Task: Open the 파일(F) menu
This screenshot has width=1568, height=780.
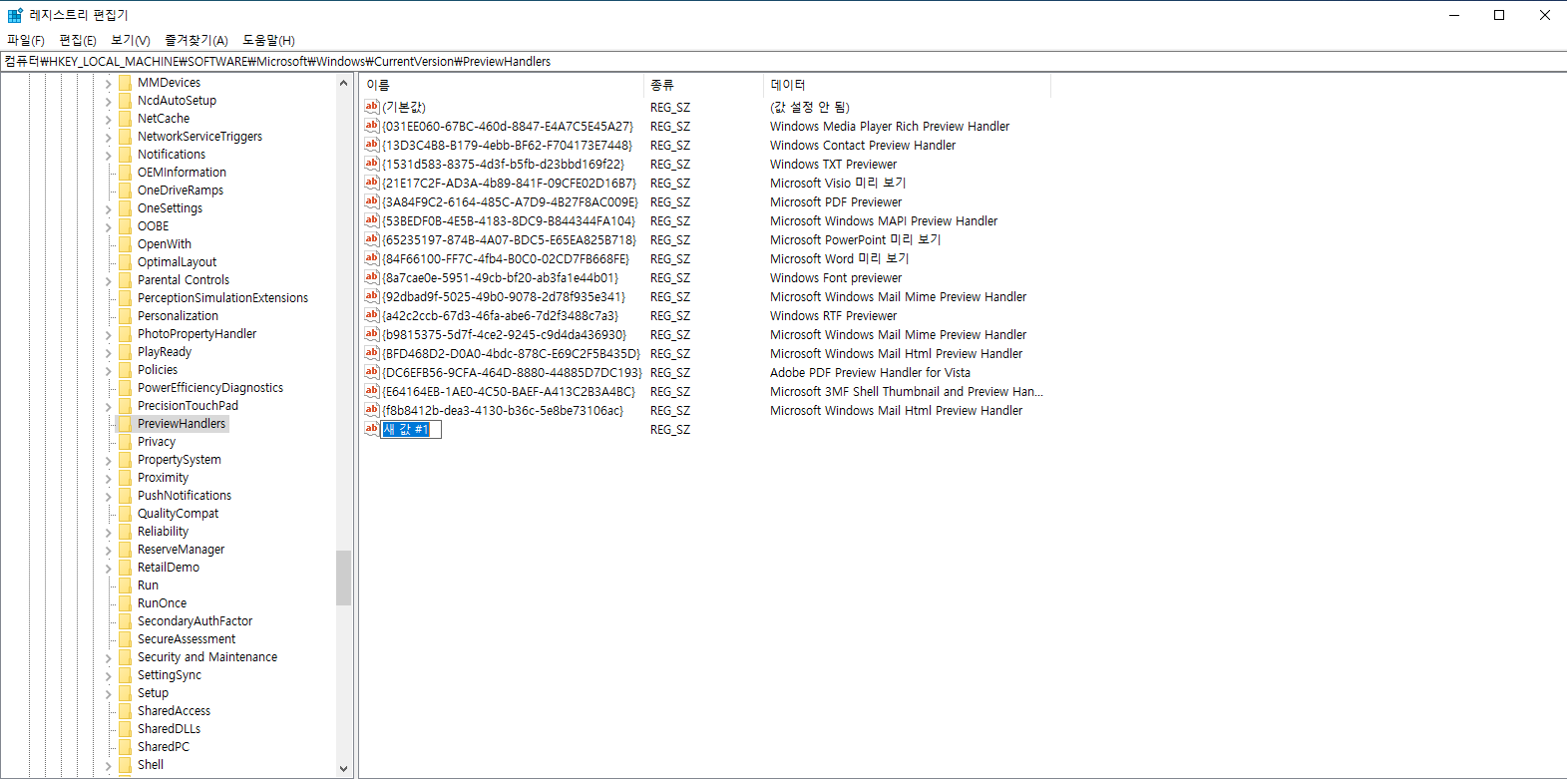Action: point(26,40)
